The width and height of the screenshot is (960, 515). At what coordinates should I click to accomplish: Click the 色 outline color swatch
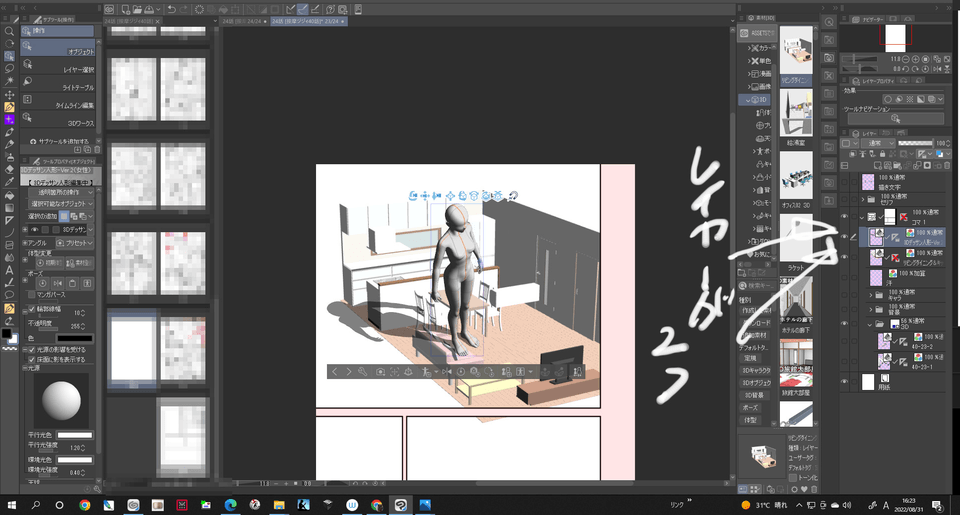point(75,338)
